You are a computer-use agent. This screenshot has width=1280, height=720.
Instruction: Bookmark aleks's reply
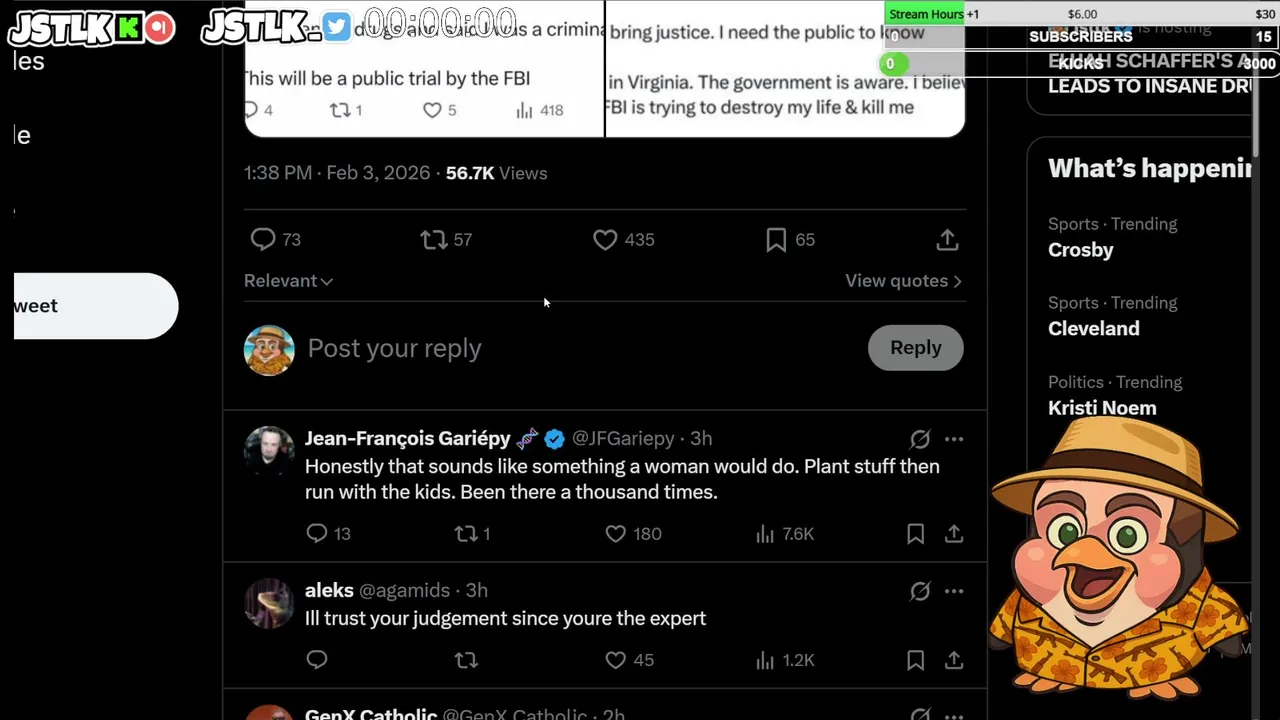pyautogui.click(x=915, y=660)
